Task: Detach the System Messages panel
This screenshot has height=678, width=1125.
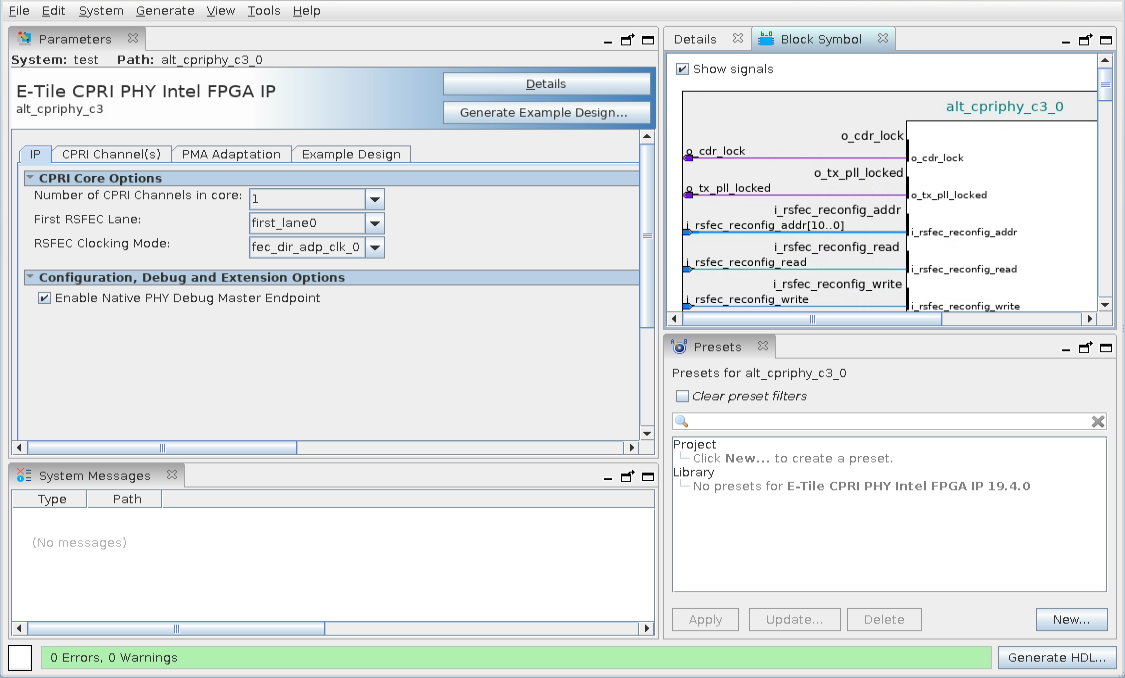Action: (628, 476)
